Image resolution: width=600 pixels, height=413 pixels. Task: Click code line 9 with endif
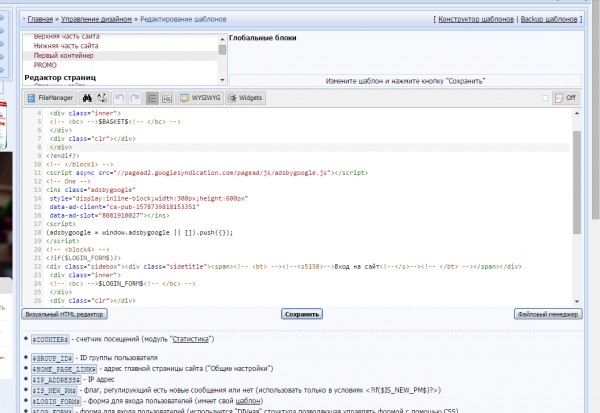[x=63, y=156]
